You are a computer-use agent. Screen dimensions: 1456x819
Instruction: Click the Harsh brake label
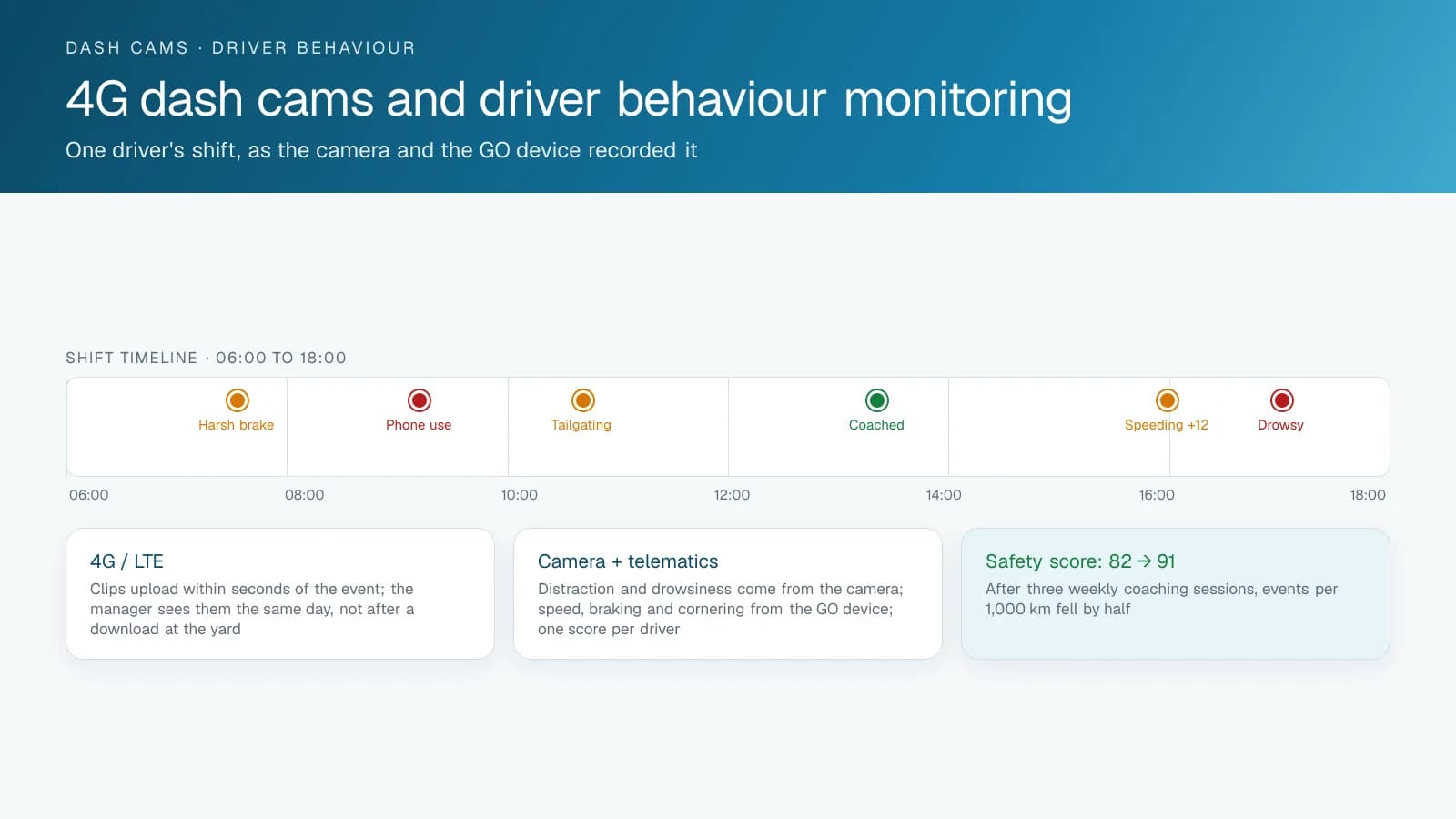pyautogui.click(x=236, y=425)
